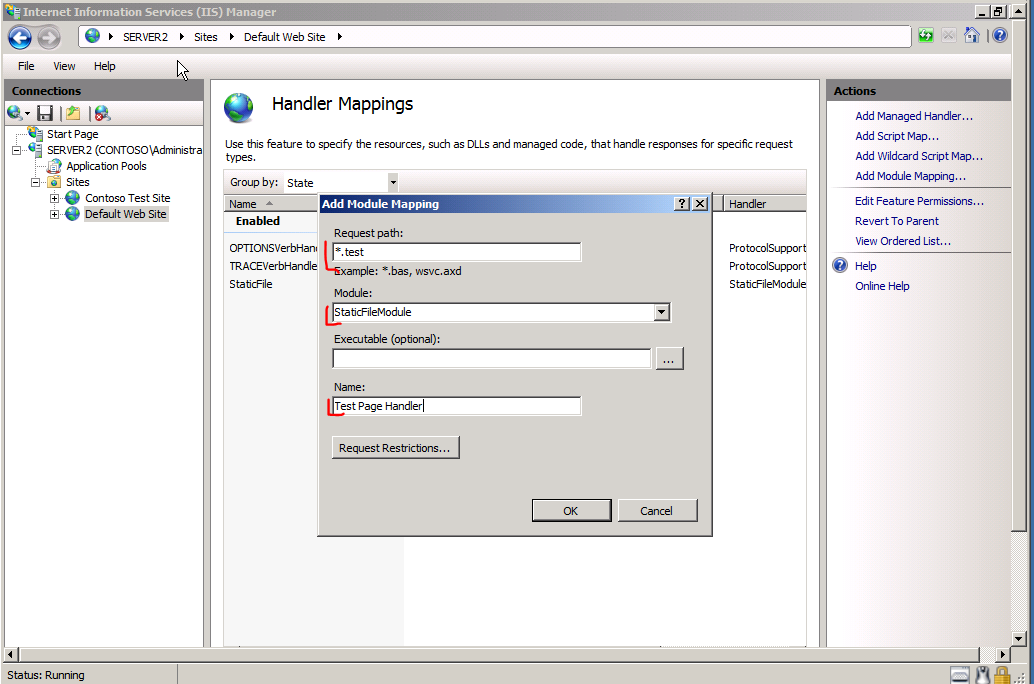Viewport: 1034px width, 684px height.
Task: Select the TRACEVerbHandler row
Action: coord(273,266)
